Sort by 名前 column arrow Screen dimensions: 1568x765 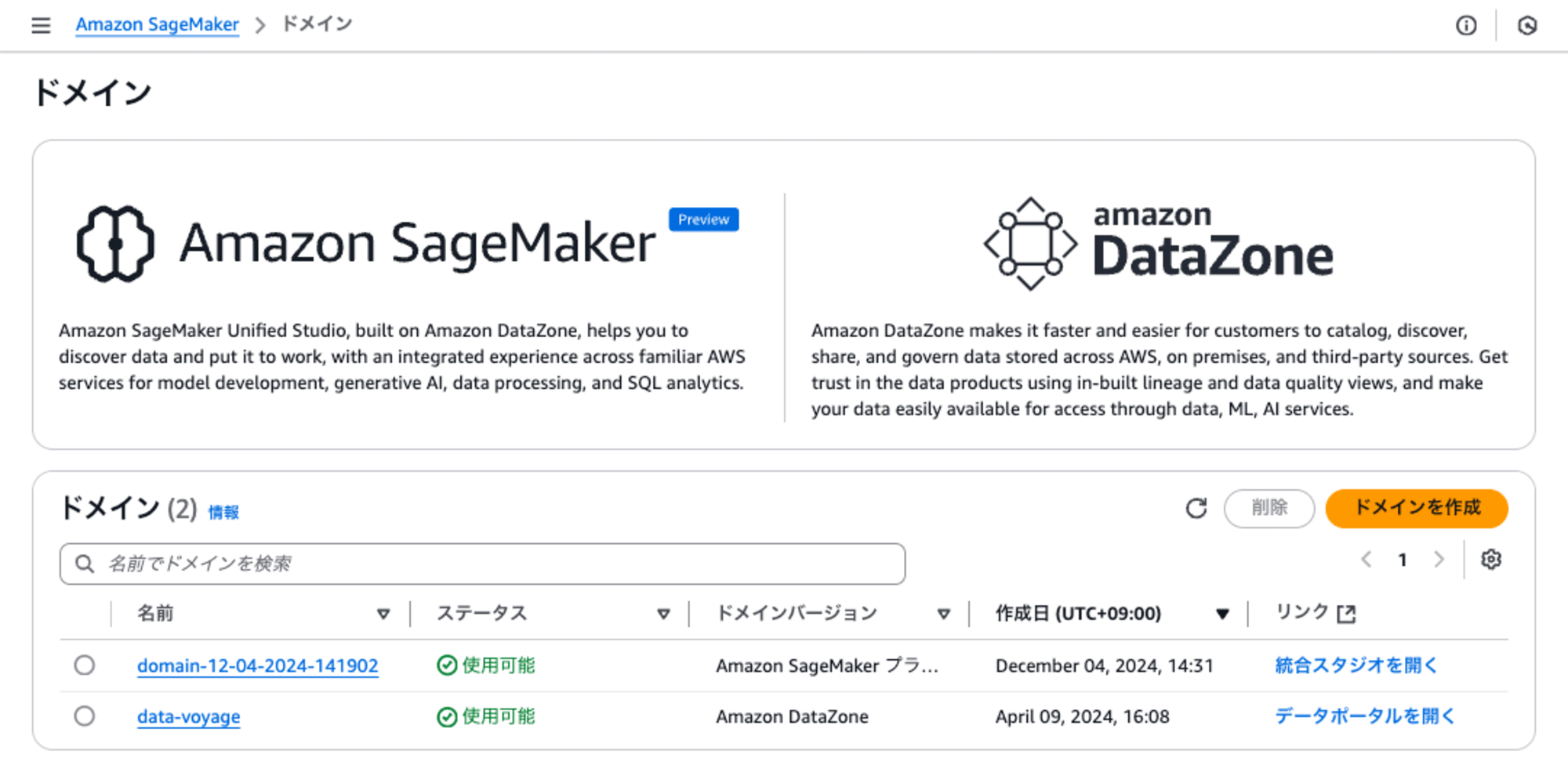click(383, 614)
